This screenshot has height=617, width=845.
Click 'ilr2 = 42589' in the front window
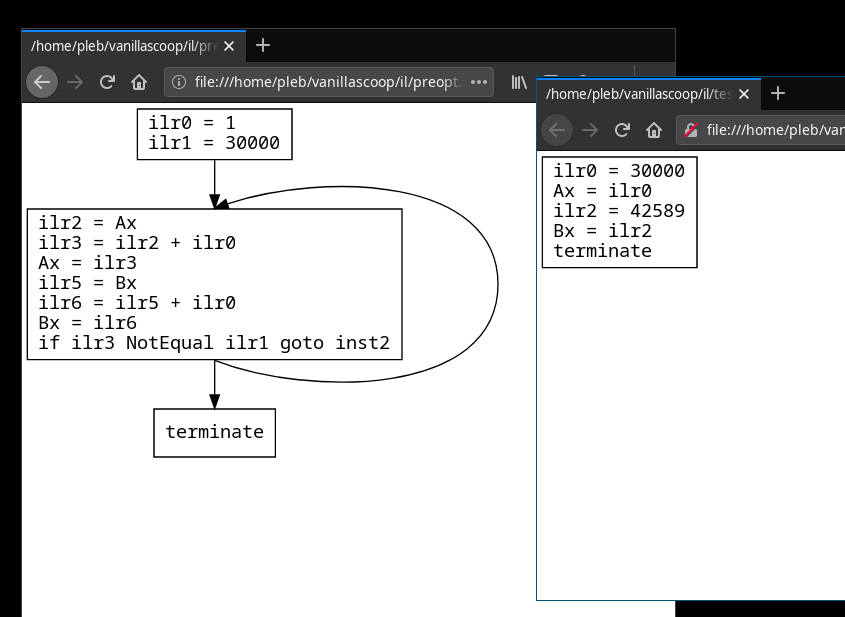click(x=619, y=211)
